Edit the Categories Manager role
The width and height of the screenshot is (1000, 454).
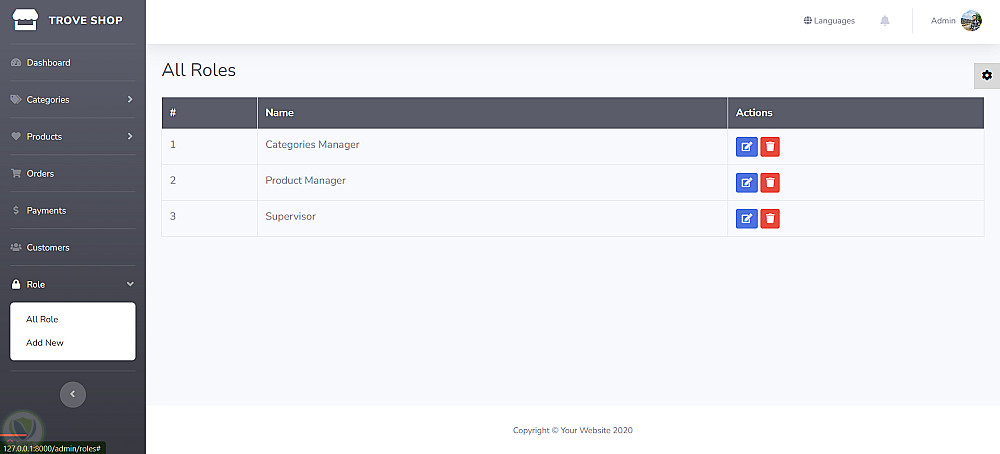pos(746,147)
